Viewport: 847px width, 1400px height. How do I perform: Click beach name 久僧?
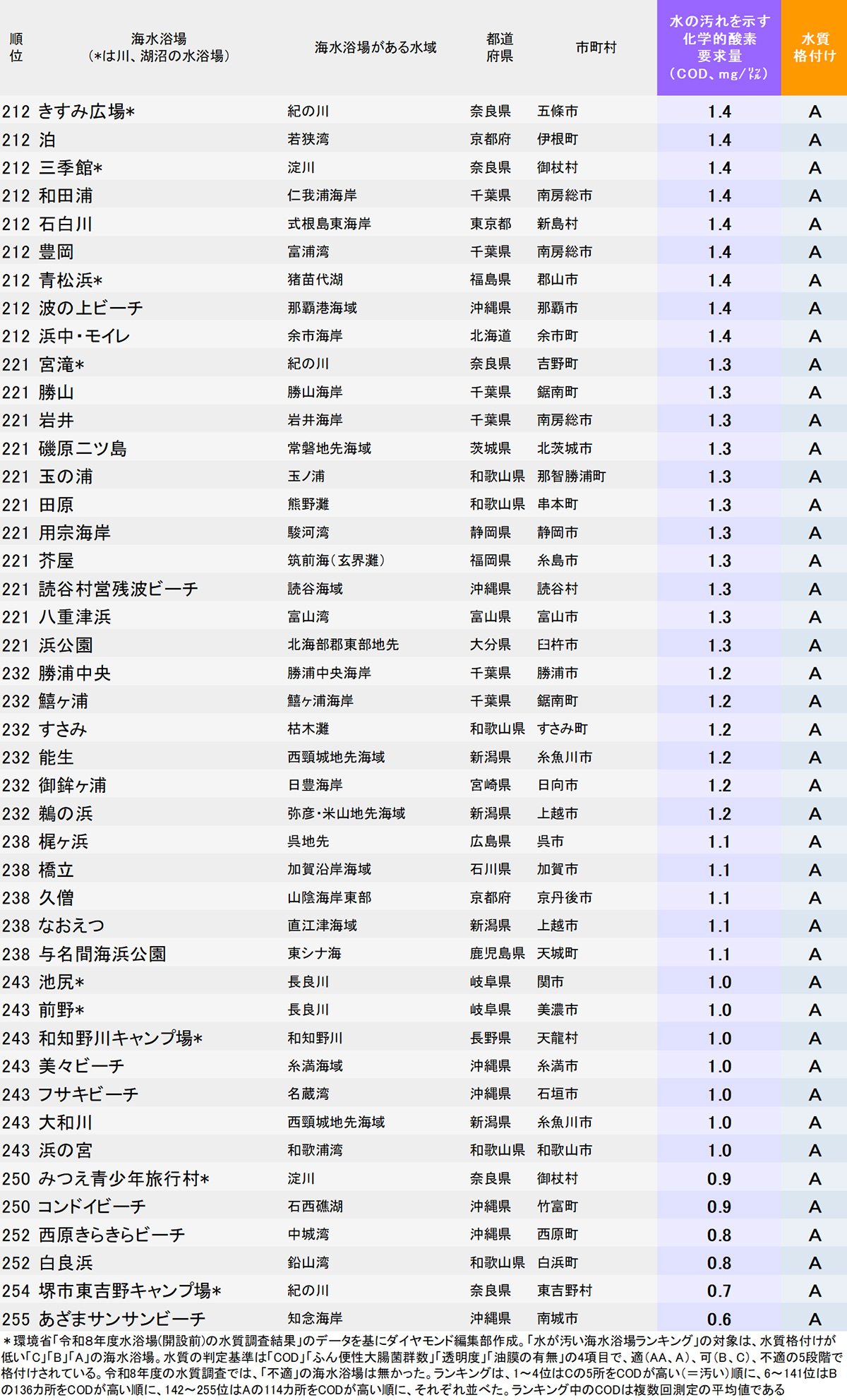point(56,898)
